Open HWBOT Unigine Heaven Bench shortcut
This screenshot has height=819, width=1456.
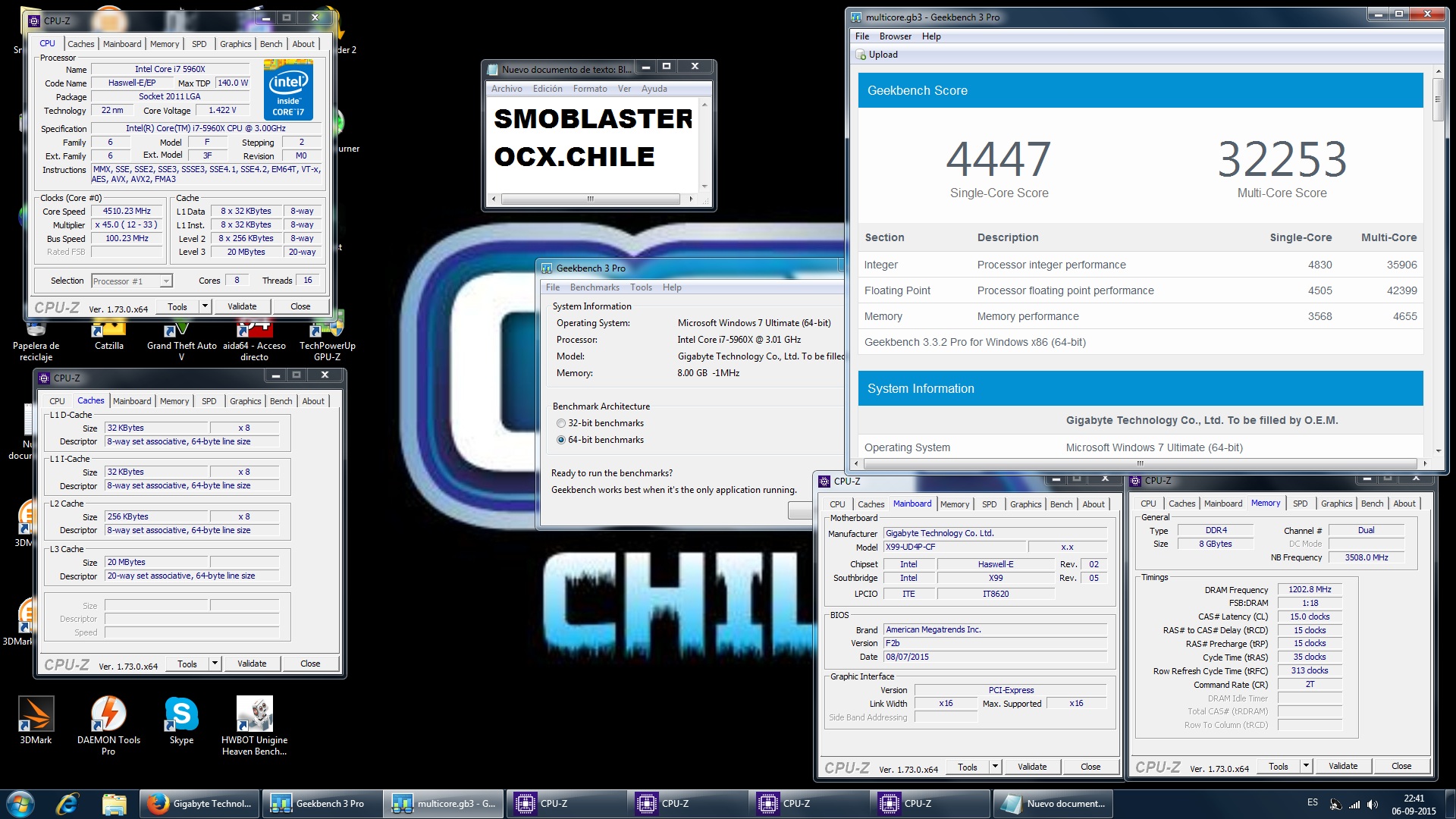(x=254, y=726)
